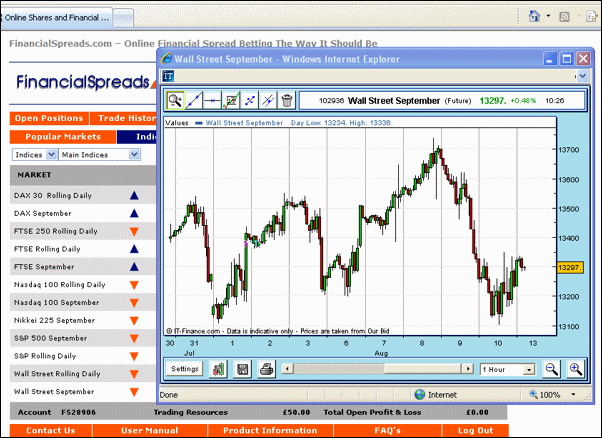This screenshot has width=602, height=438.
Task: Click the page icon at the browser toolbar edge
Action: pyautogui.click(x=591, y=17)
